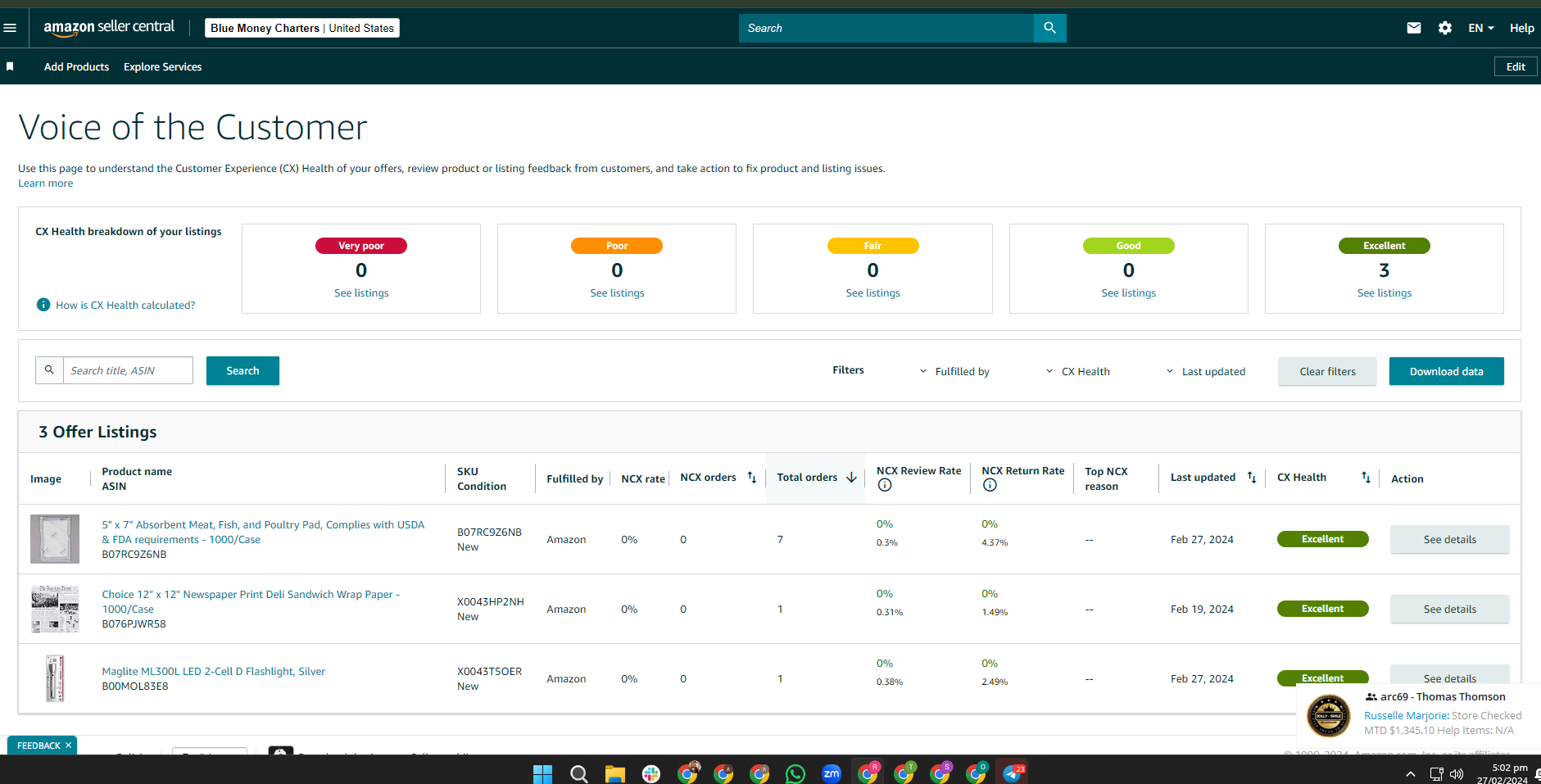Screen dimensions: 1541x784
Task: Open Slack from the taskbar
Action: tap(651, 773)
